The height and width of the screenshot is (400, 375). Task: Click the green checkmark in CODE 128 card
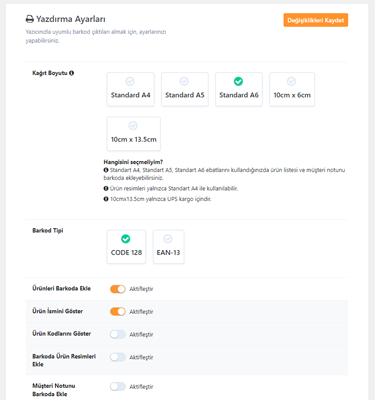126,239
